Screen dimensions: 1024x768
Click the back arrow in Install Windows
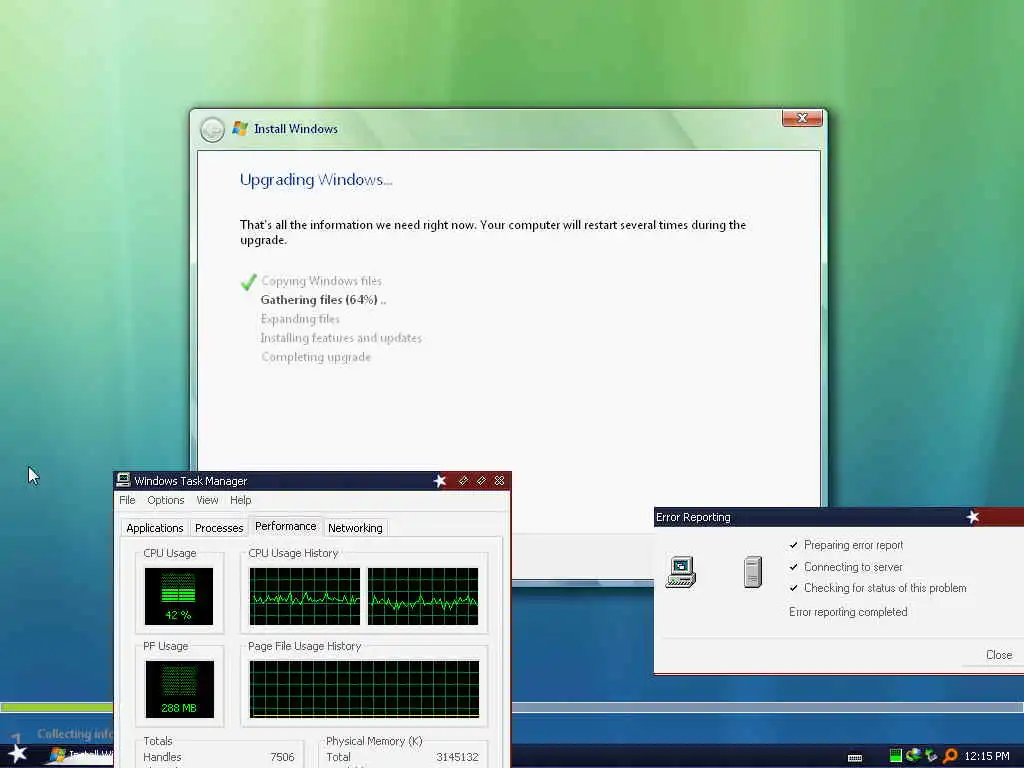tap(212, 129)
